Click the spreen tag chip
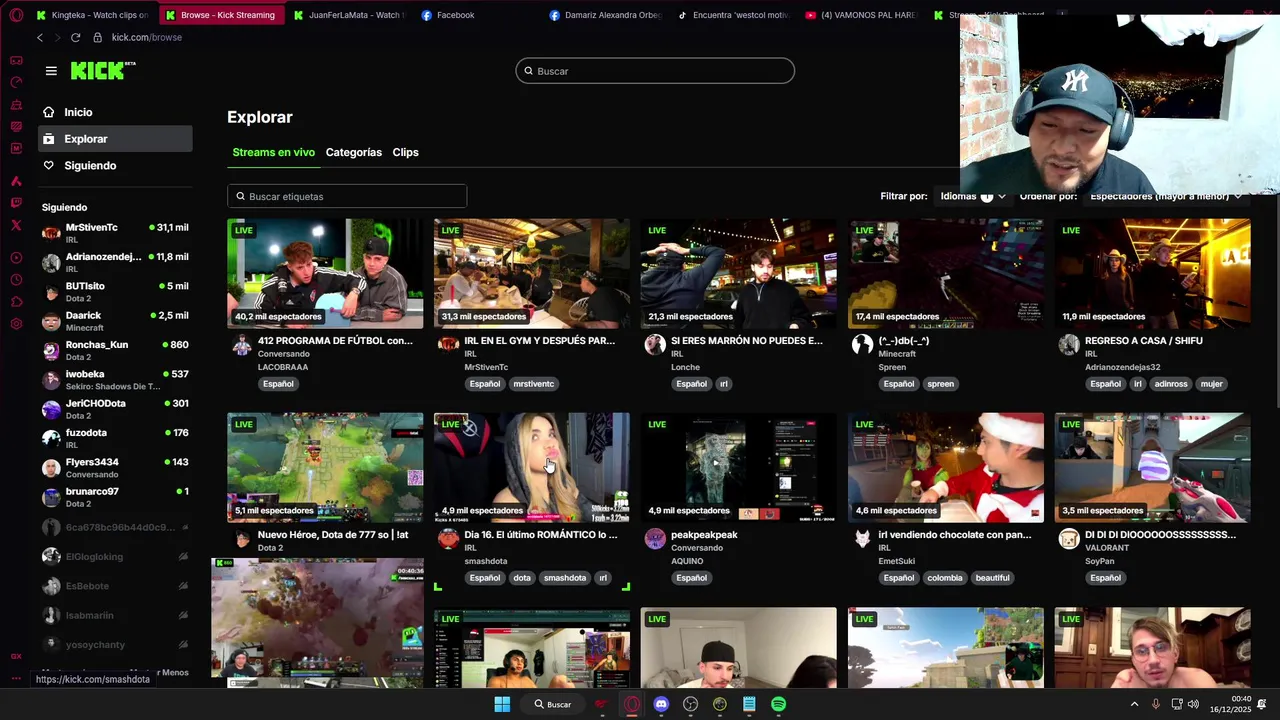 tap(940, 384)
